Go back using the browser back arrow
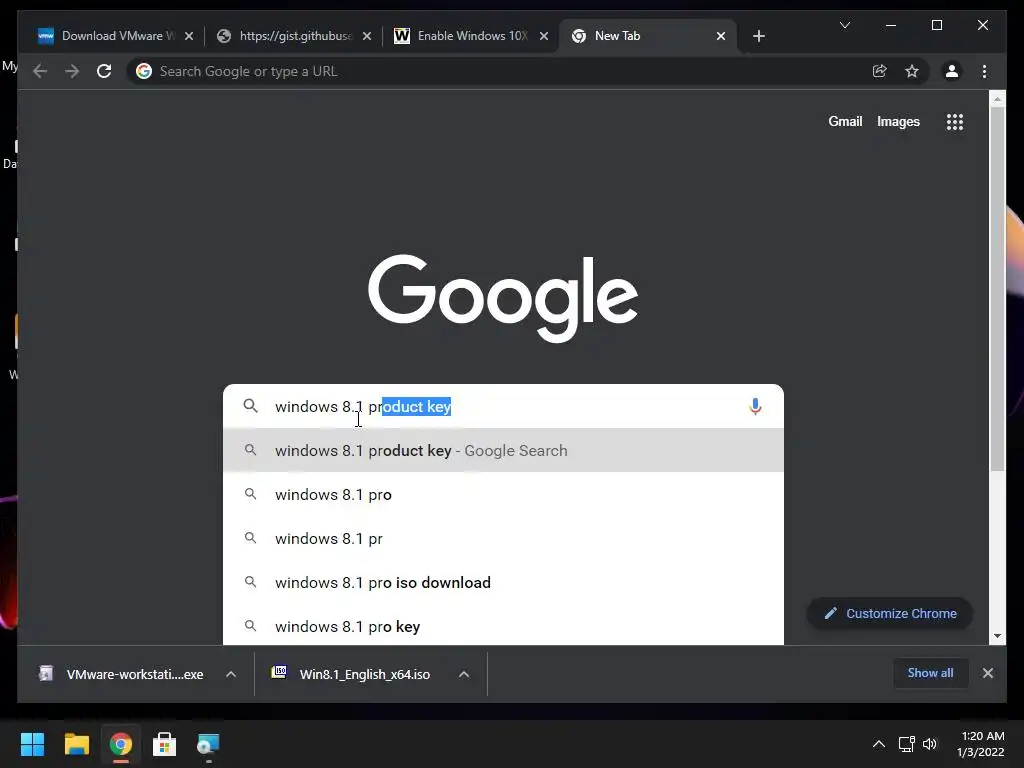 pyautogui.click(x=40, y=71)
